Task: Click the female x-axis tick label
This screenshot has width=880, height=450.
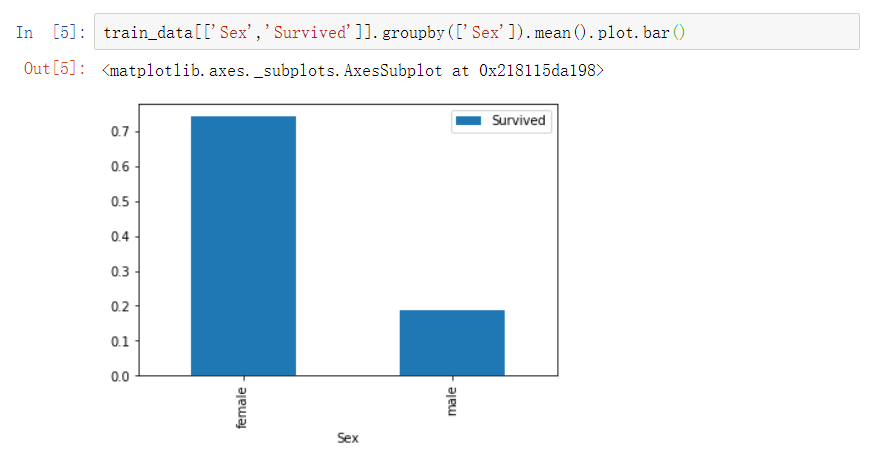Action: [243, 406]
